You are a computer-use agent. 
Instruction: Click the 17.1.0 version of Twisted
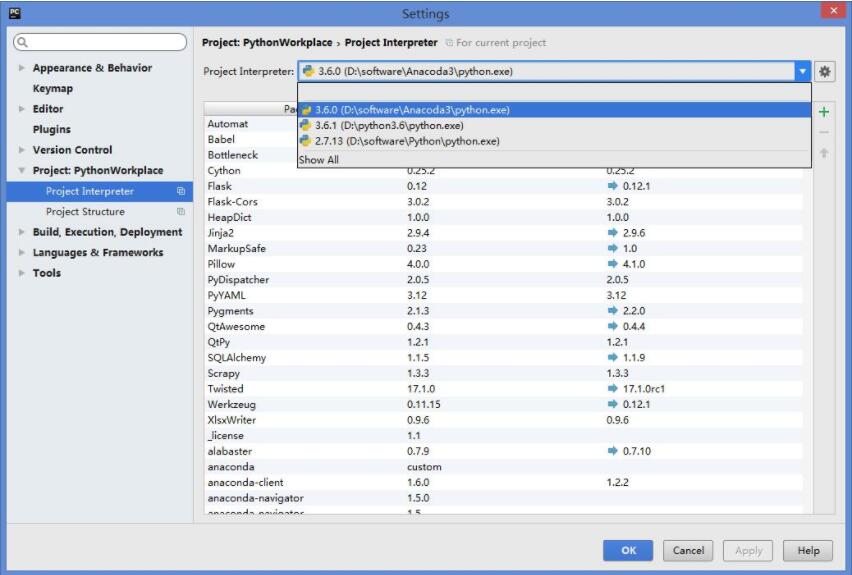[421, 389]
